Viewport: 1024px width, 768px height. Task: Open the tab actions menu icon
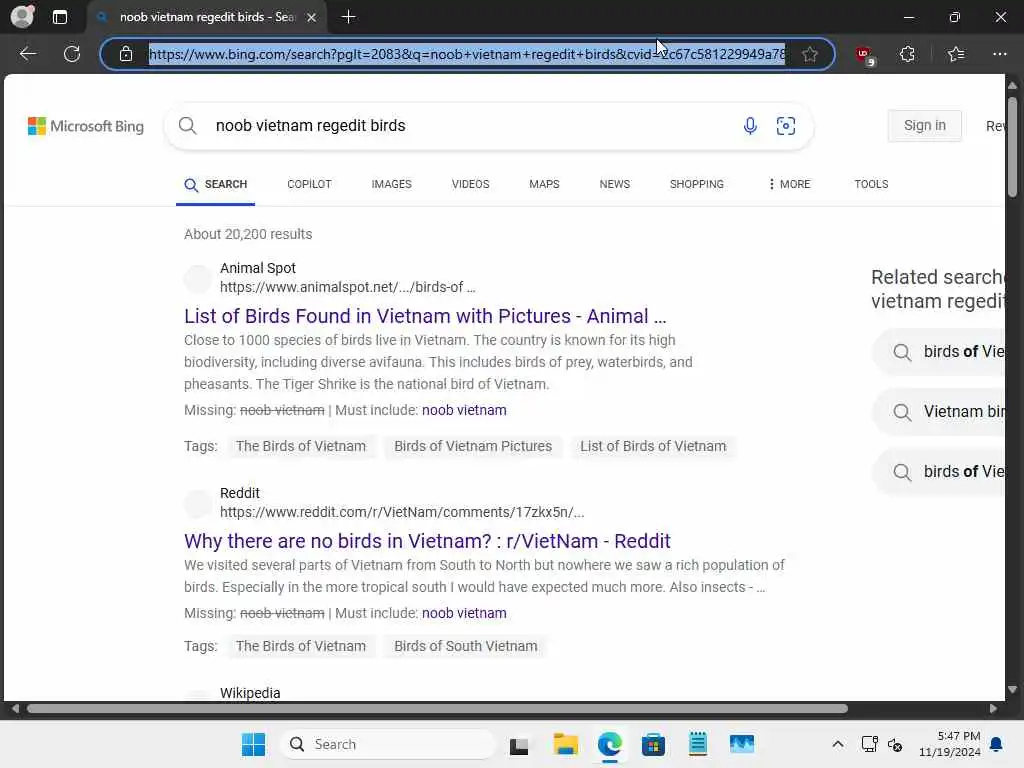pos(59,17)
